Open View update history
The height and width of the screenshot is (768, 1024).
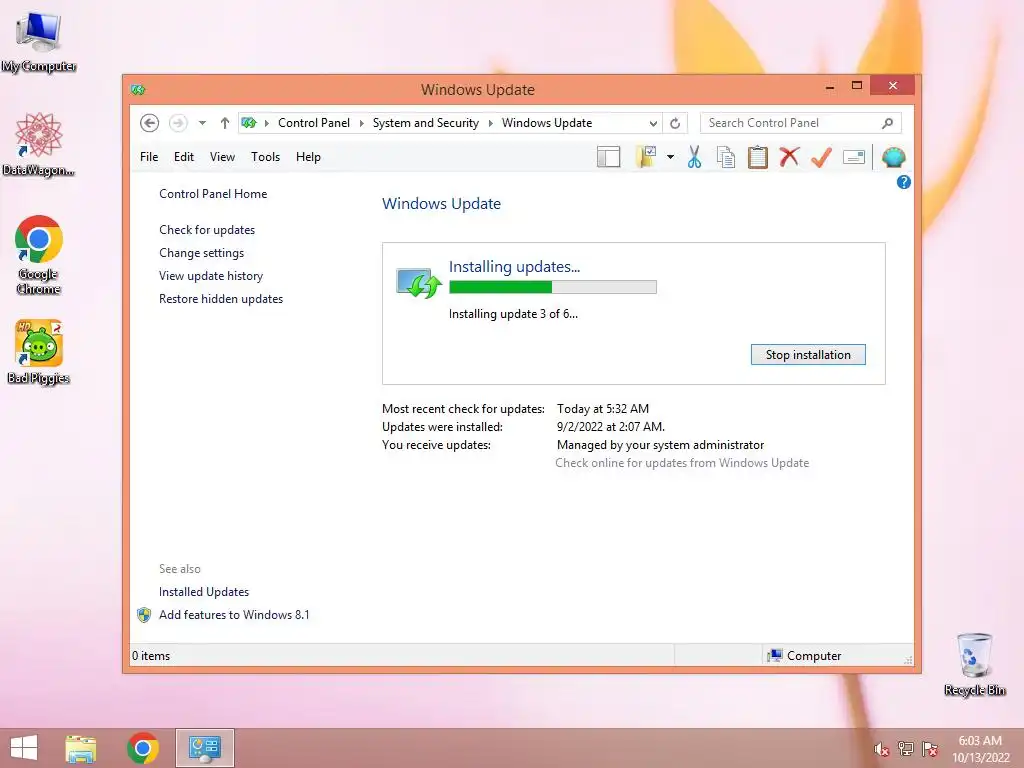click(211, 276)
